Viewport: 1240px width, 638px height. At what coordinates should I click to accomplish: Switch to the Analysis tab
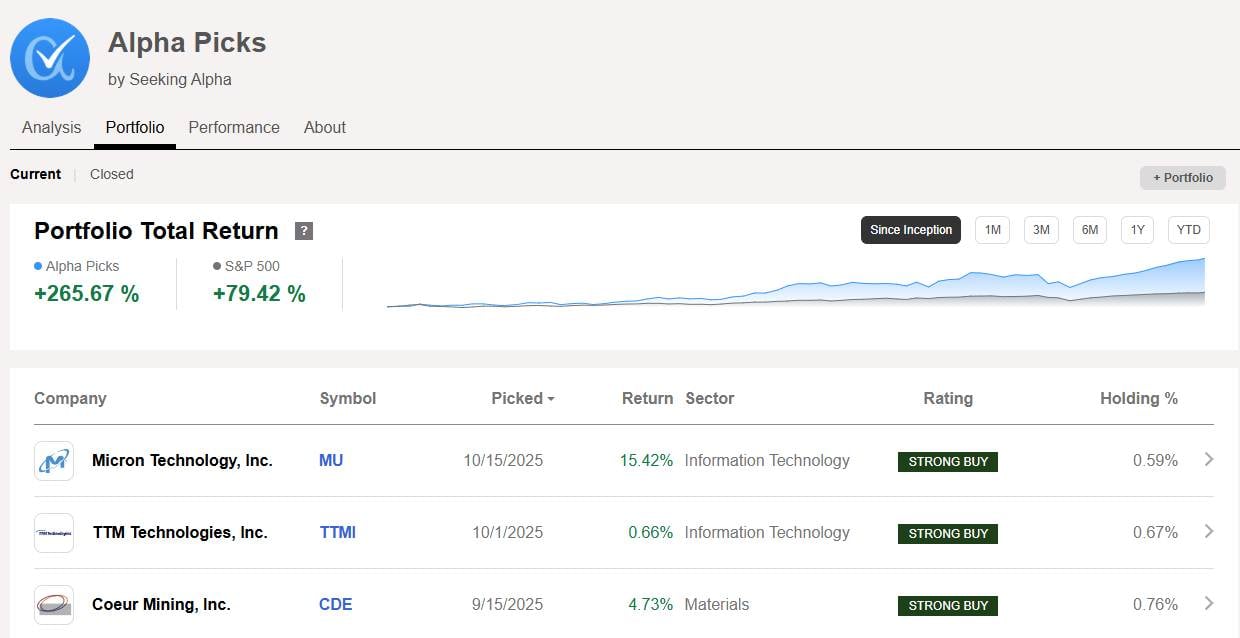coord(52,127)
